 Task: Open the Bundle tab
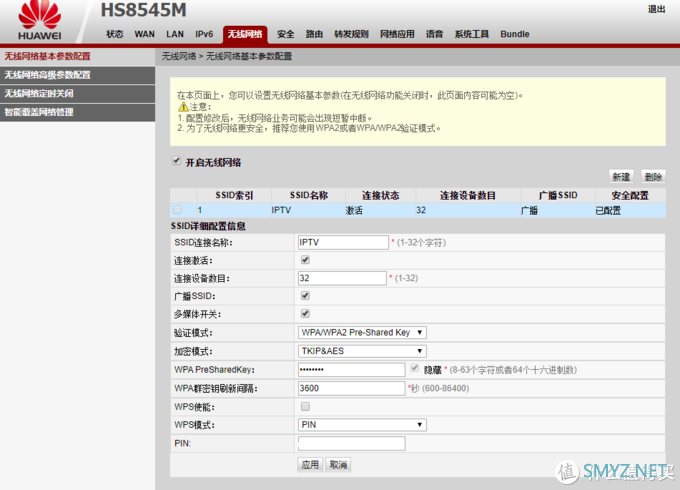click(x=515, y=34)
